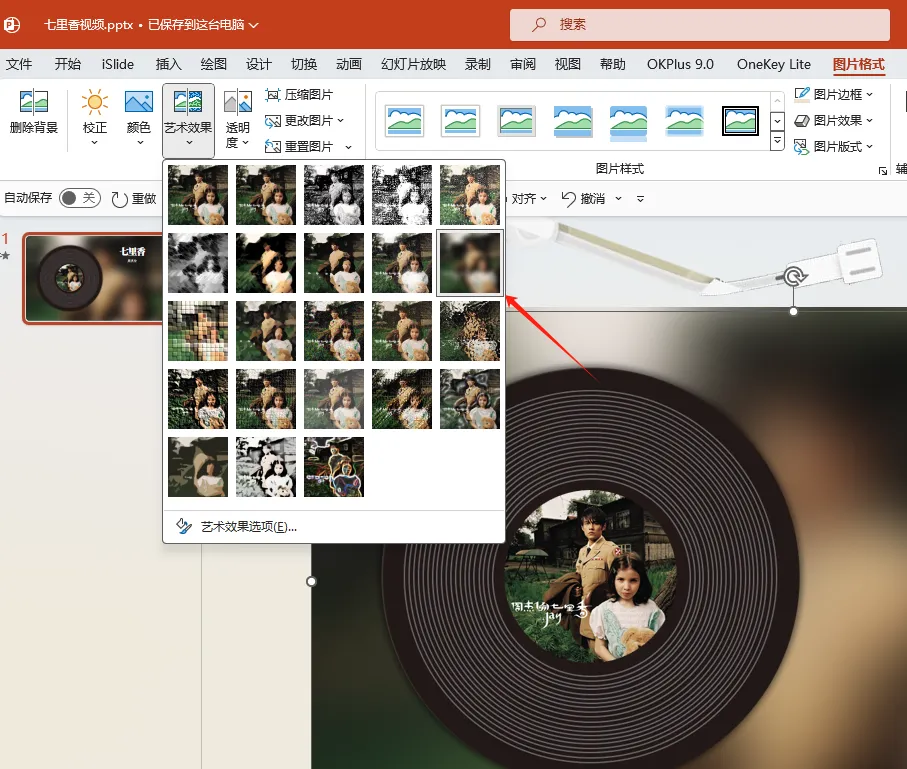This screenshot has width=907, height=769.
Task: Collapse the 艺术效果 artistic effects dropdown
Action: [x=189, y=120]
